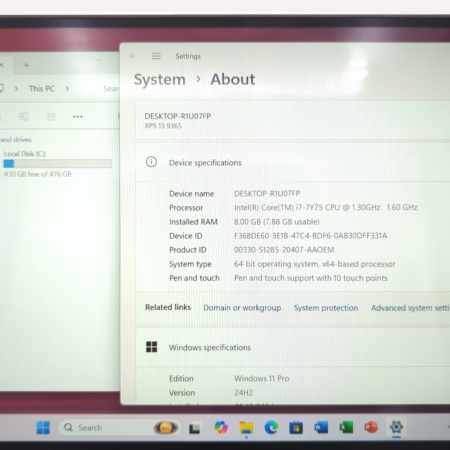Launch Word from the taskbar
This screenshot has width=450, height=450.
click(x=321, y=427)
